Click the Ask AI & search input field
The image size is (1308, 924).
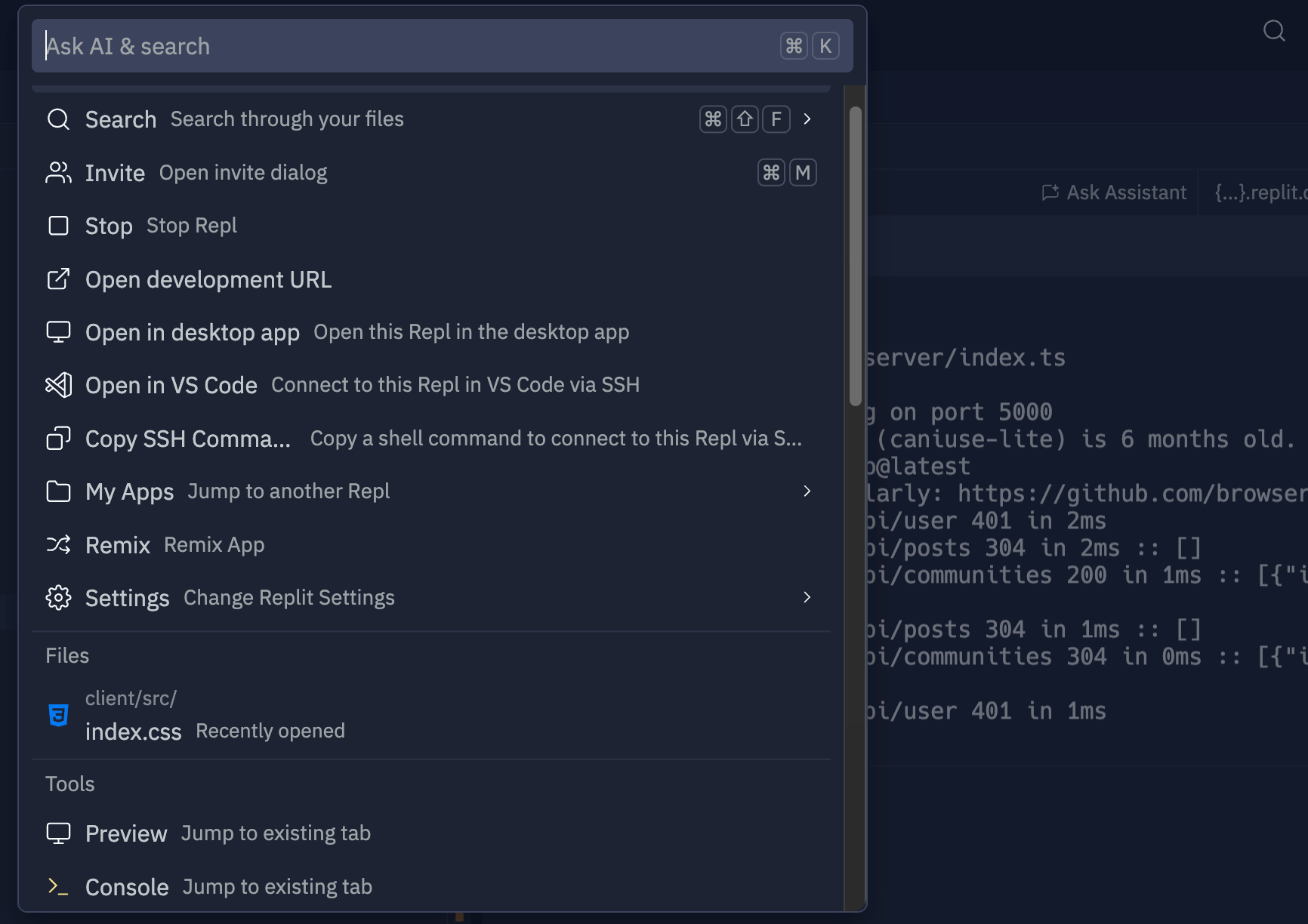point(442,46)
